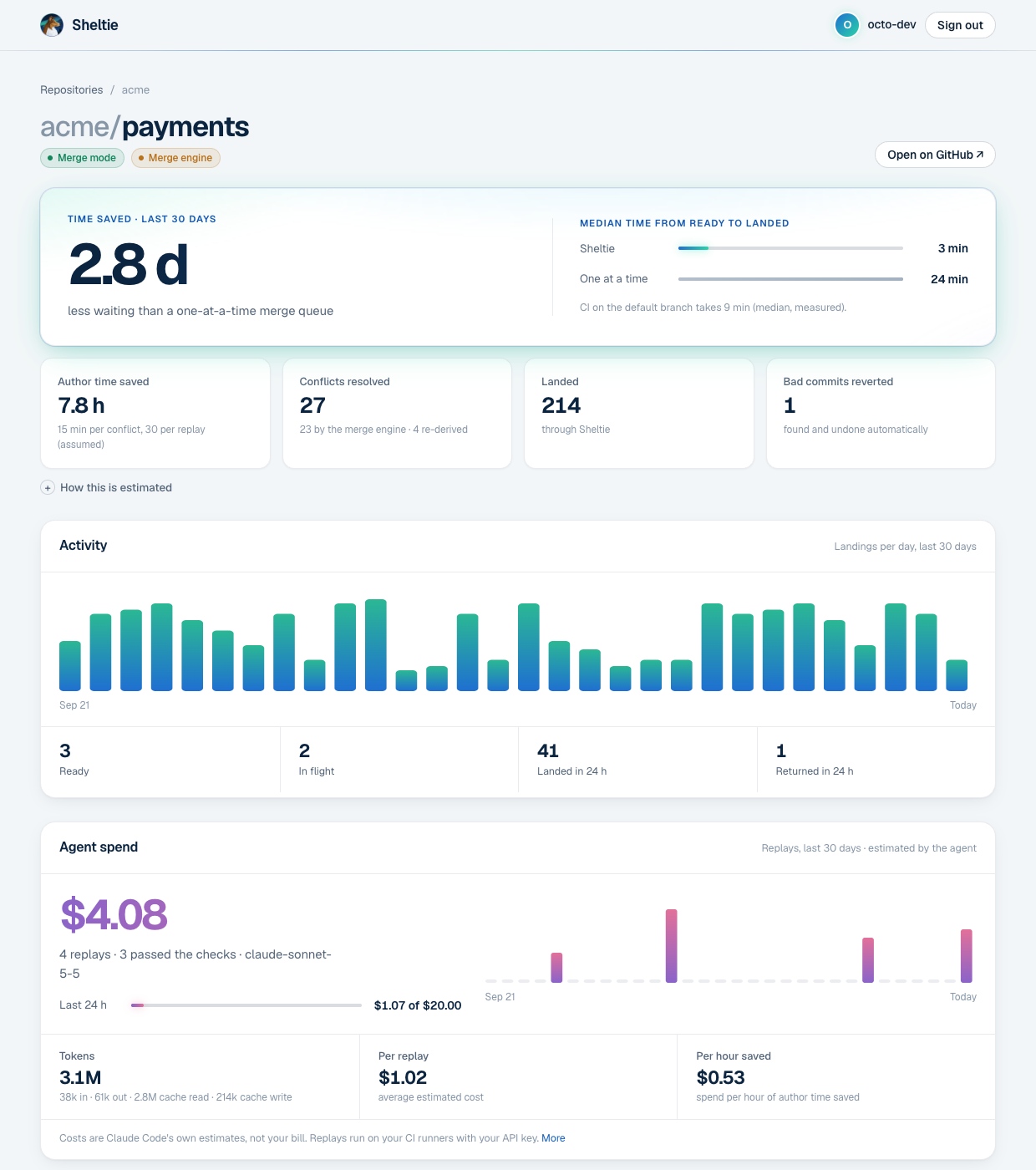This screenshot has height=1170, width=1036.
Task: Click the tallest Agent spend chart bar
Action: coord(671,946)
